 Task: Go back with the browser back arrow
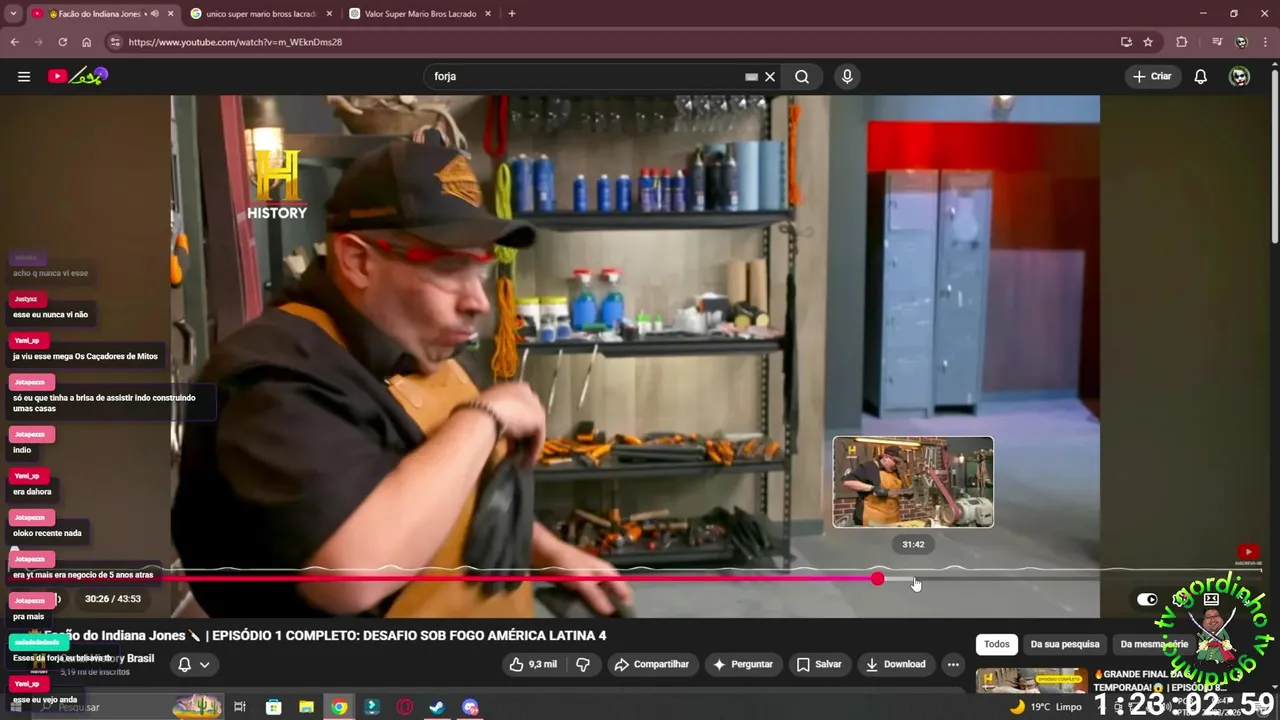pyautogui.click(x=14, y=42)
